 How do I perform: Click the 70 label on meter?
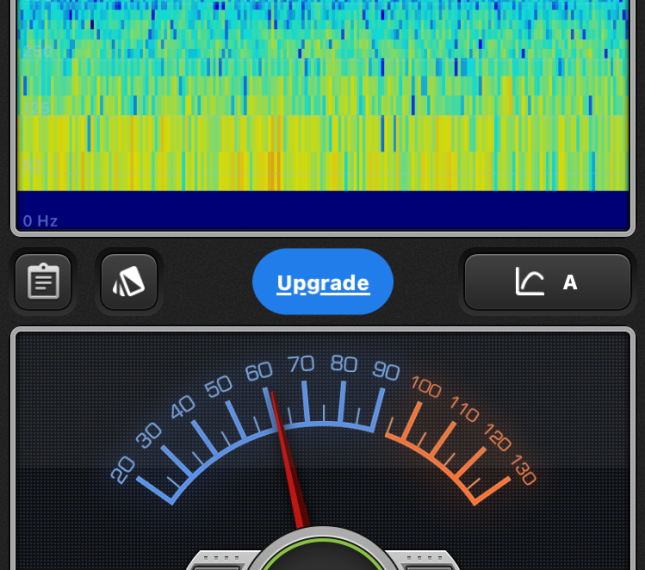point(301,364)
